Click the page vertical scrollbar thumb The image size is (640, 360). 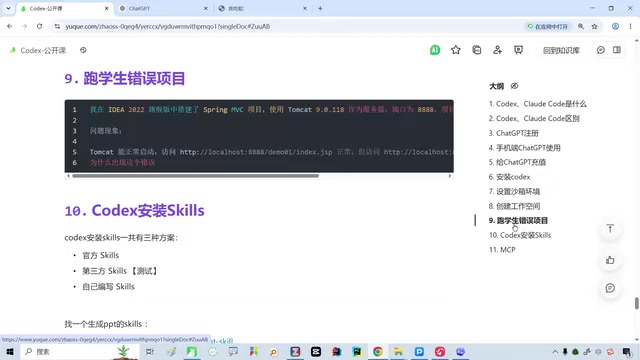(x=636, y=303)
